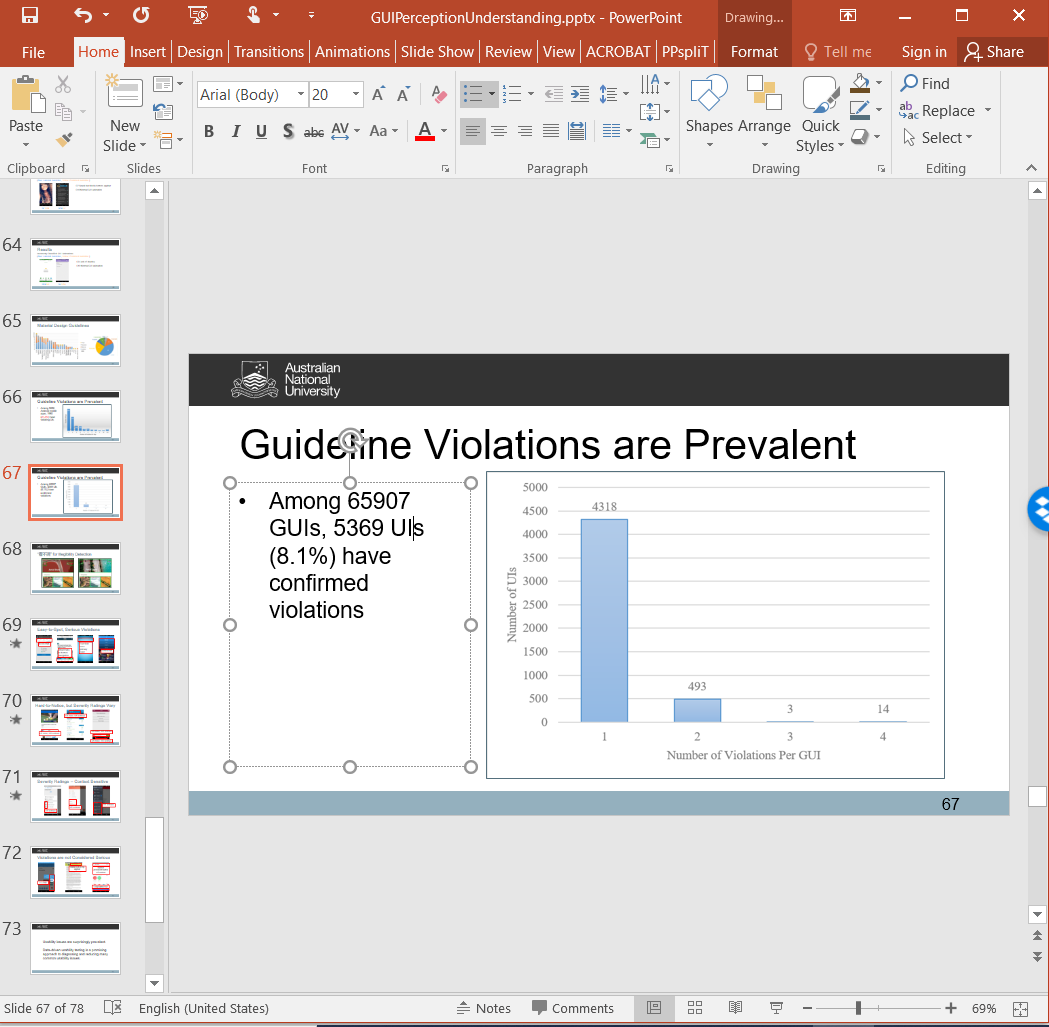Click Fit slide to window icon
This screenshot has height=1027, width=1049.
coord(1020,1008)
